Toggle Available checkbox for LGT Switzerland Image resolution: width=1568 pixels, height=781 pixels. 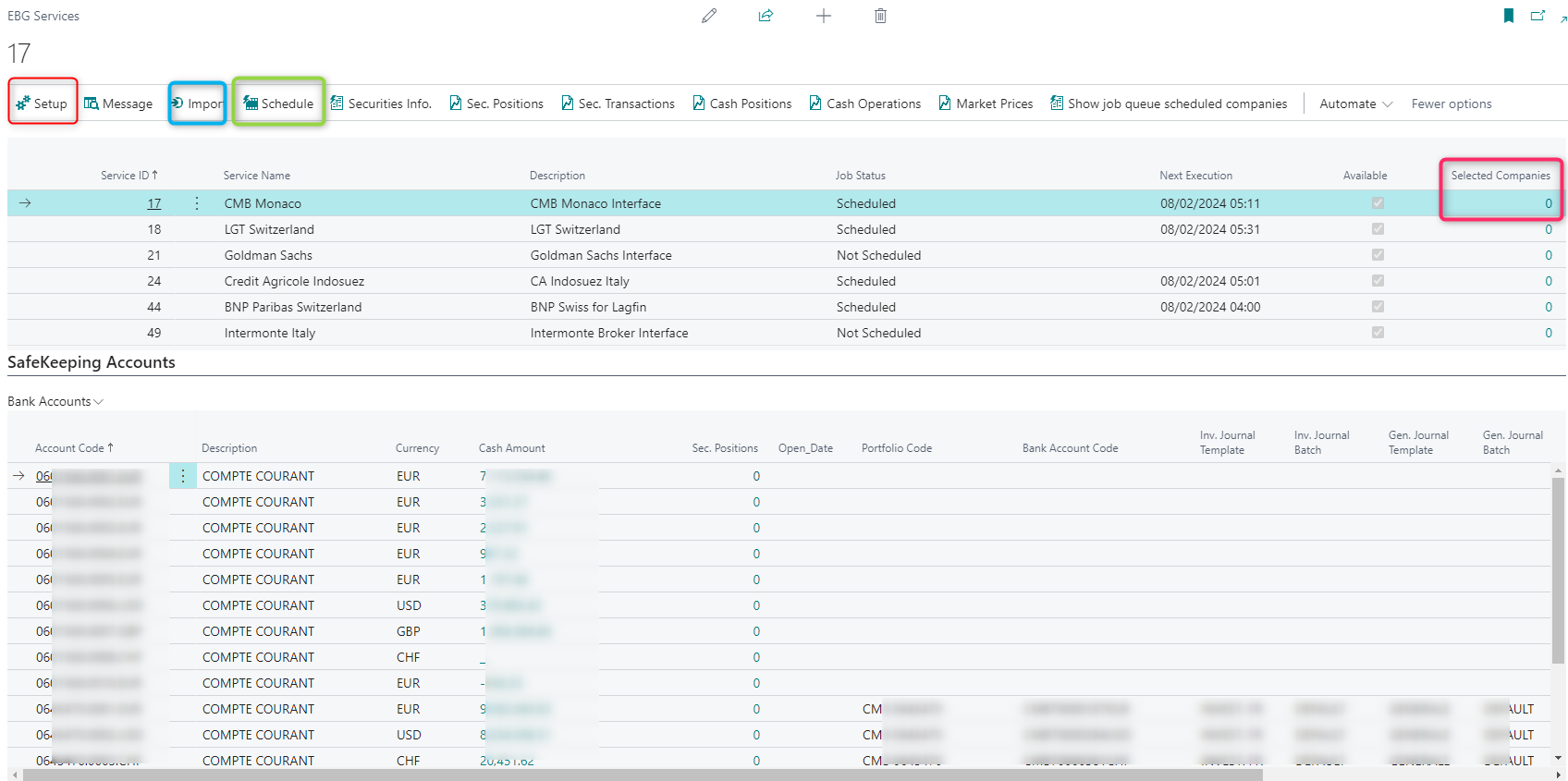pos(1378,229)
